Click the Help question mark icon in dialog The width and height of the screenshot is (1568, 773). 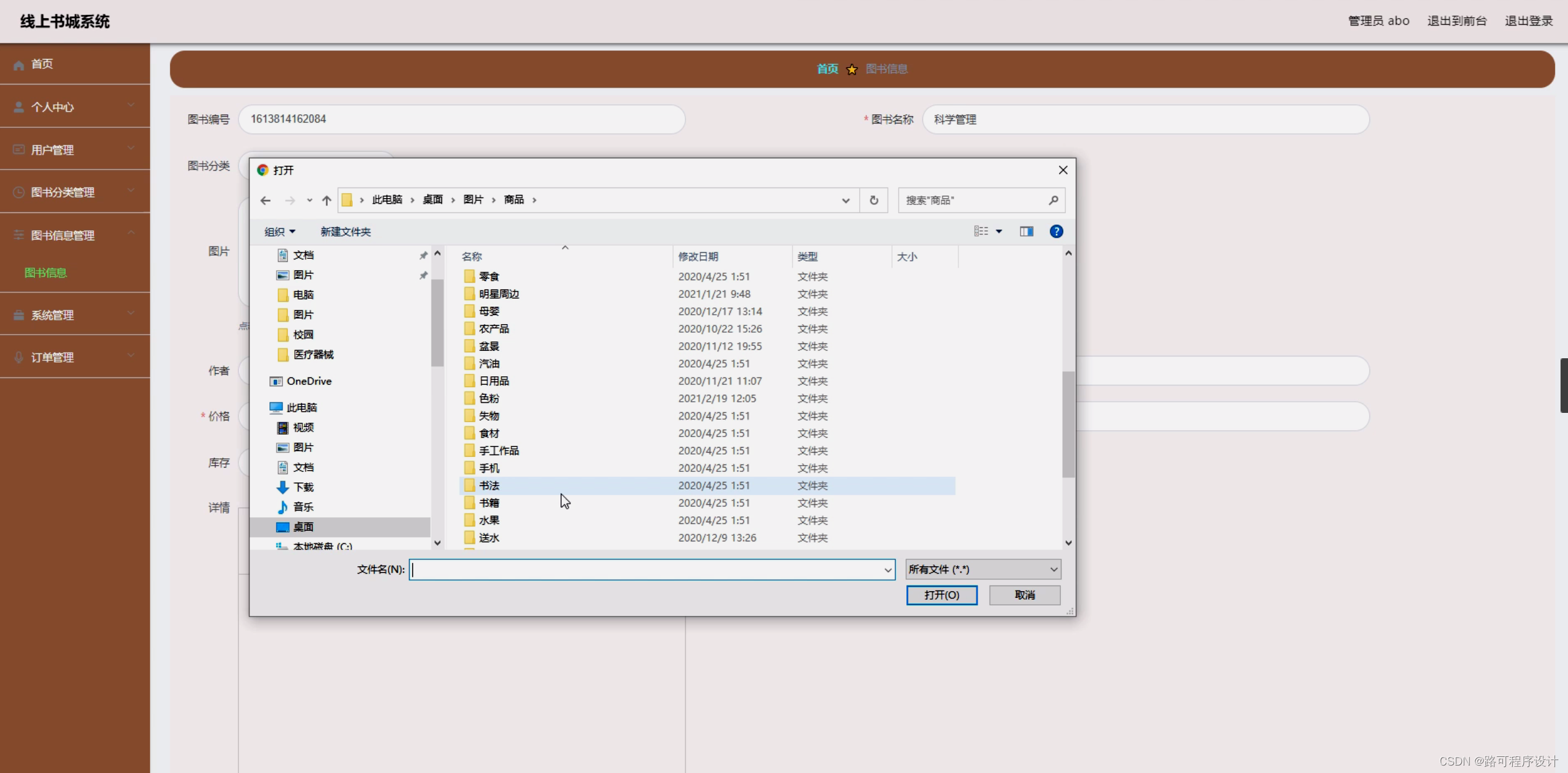[1055, 231]
